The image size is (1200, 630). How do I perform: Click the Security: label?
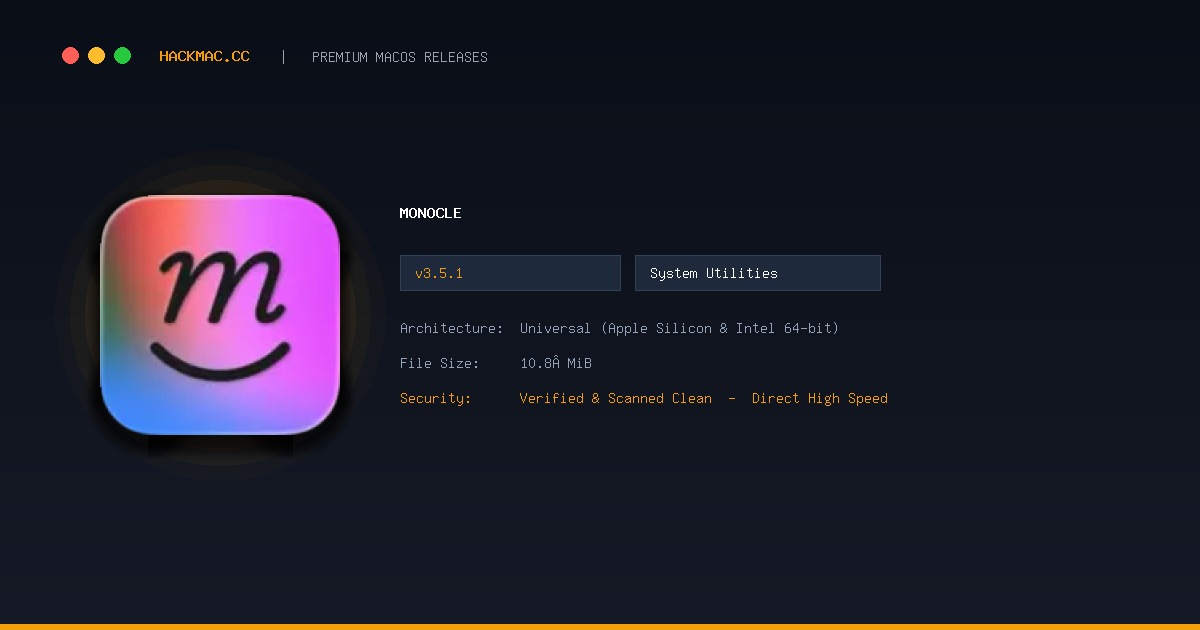(435, 398)
